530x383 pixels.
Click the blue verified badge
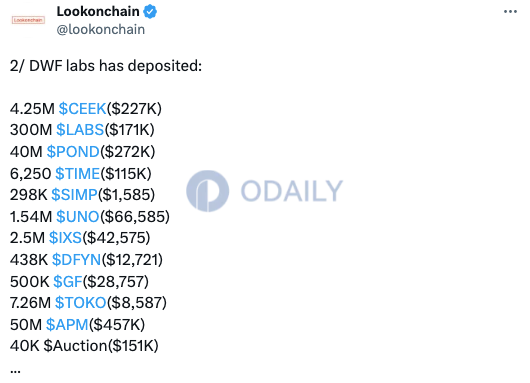[150, 12]
